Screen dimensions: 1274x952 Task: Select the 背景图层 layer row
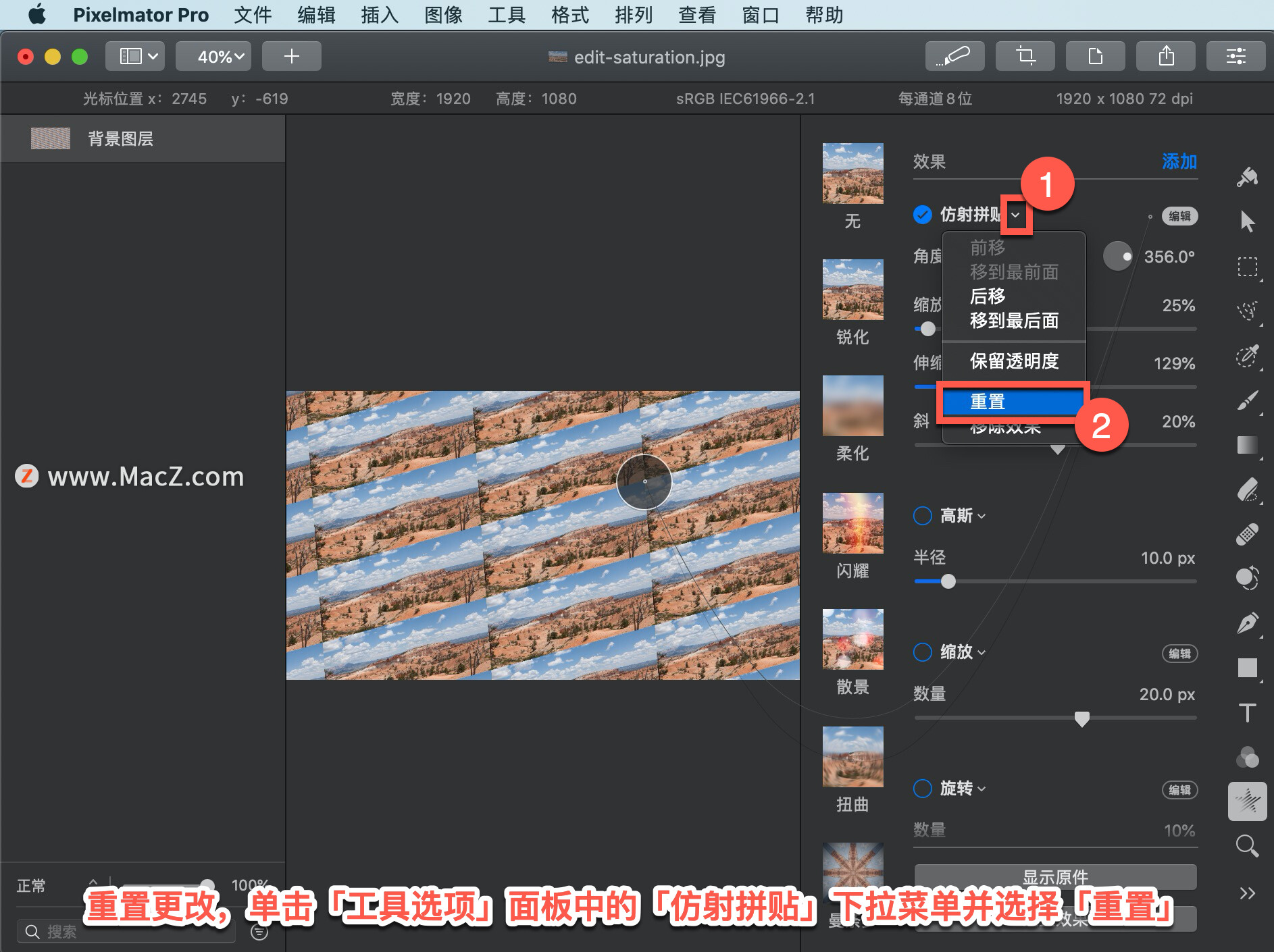tap(143, 138)
